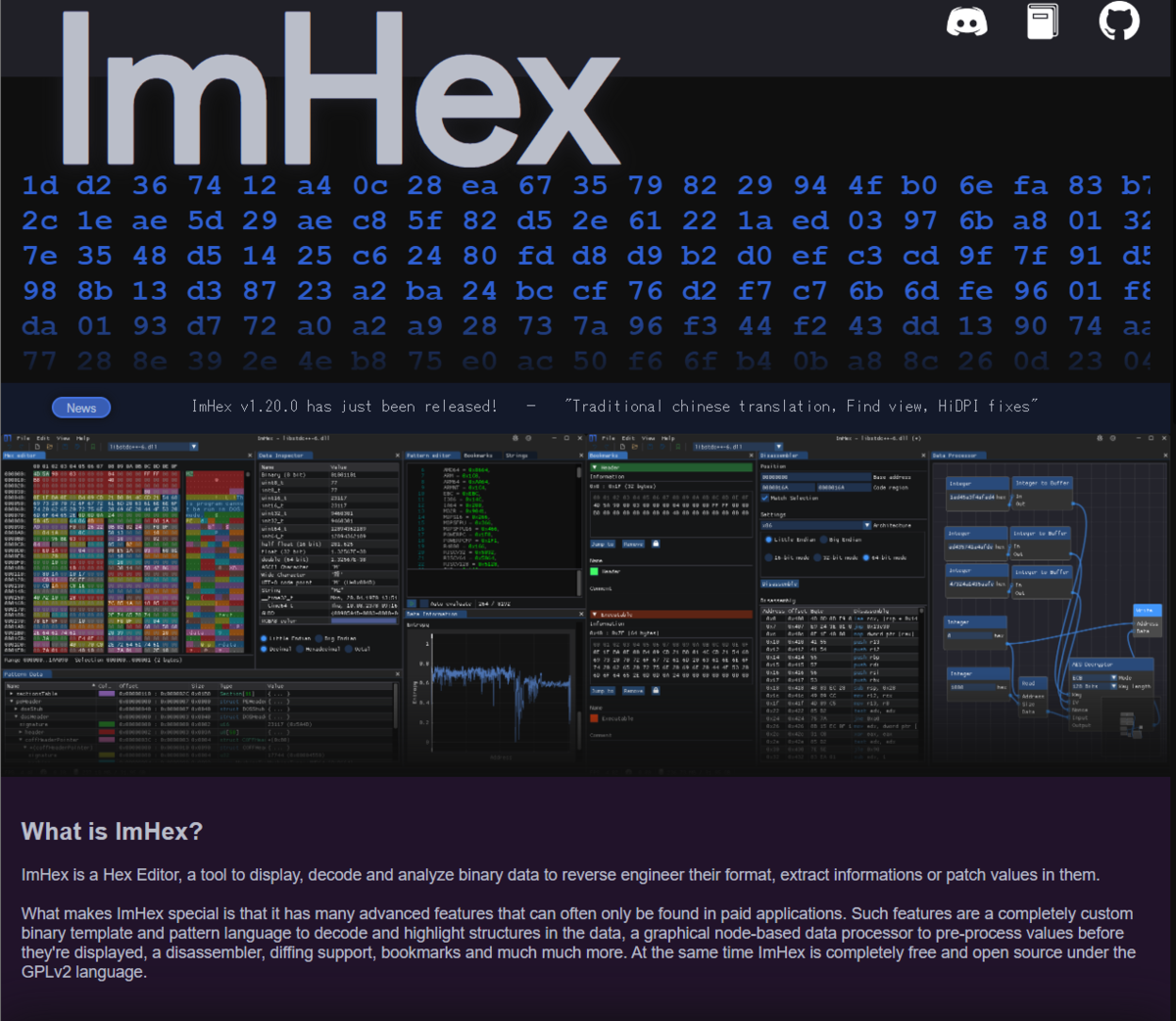
Task: Collapse the Header bookmark section
Action: point(595,467)
